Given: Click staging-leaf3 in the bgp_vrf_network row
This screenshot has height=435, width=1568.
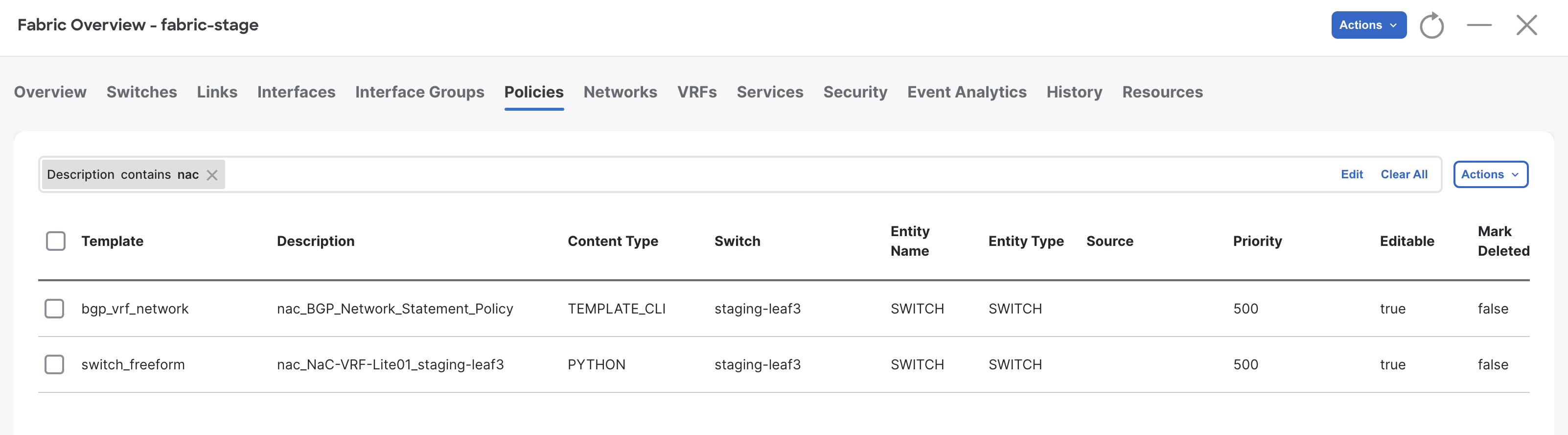Looking at the screenshot, I should pyautogui.click(x=757, y=309).
